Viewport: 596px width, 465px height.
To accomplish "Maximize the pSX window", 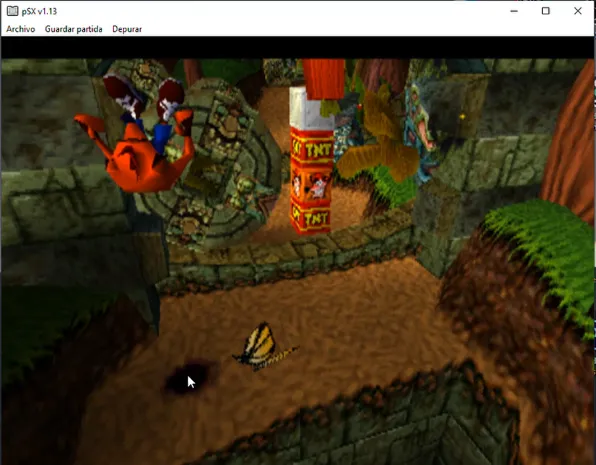I will point(545,11).
